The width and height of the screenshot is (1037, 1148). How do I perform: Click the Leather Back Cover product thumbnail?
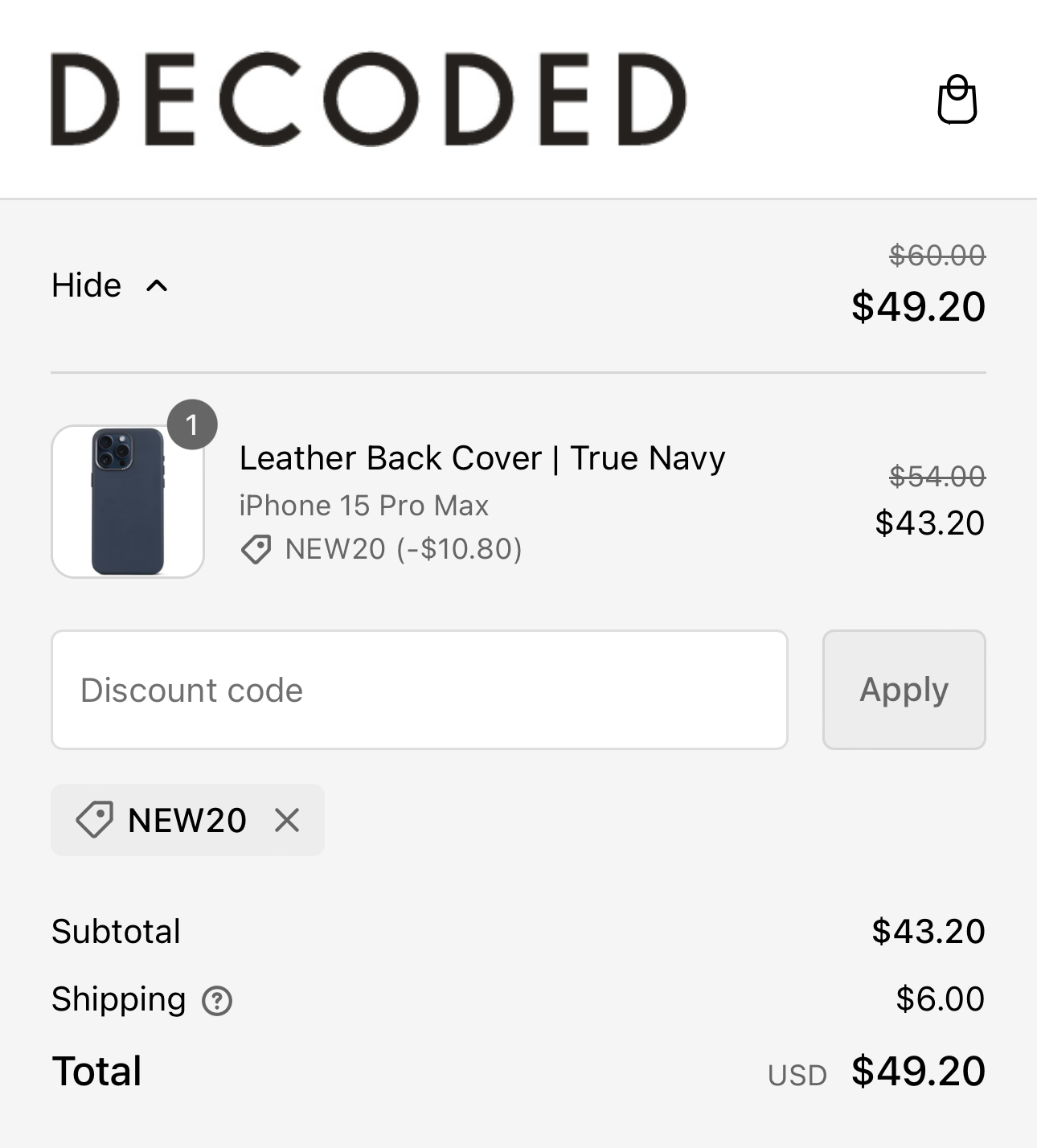point(128,502)
